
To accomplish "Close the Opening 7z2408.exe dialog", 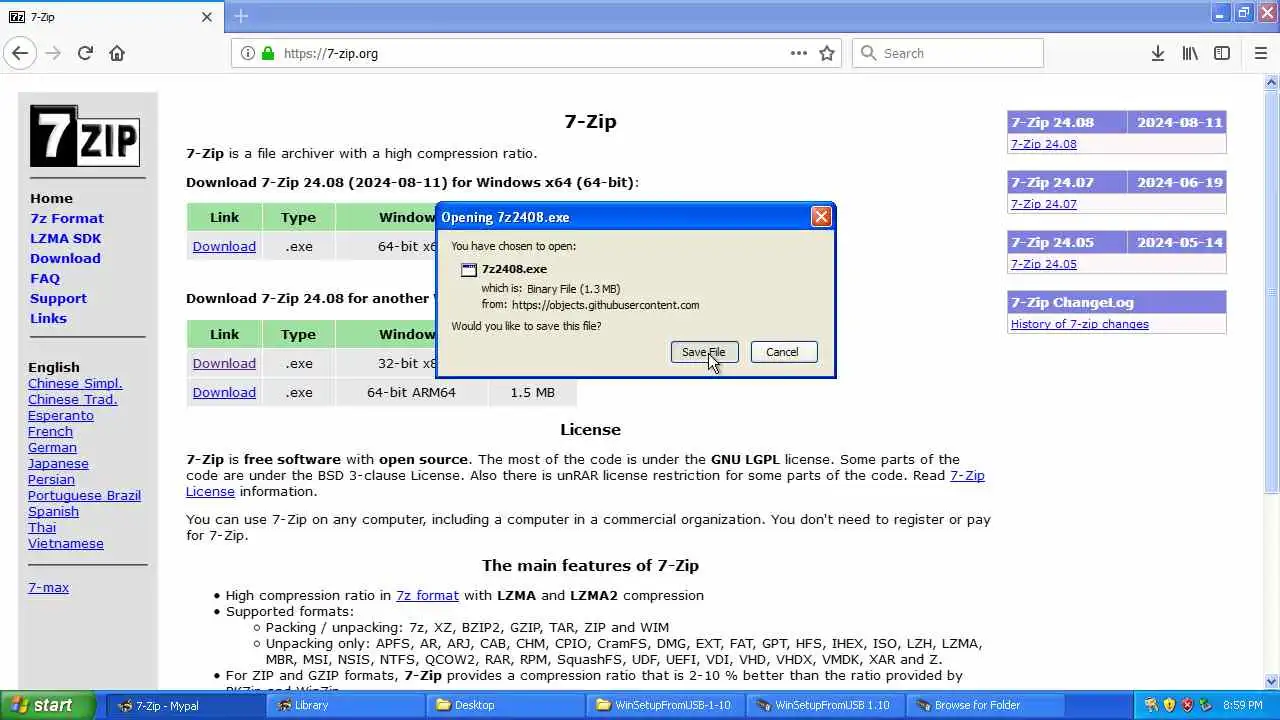I will (821, 216).
